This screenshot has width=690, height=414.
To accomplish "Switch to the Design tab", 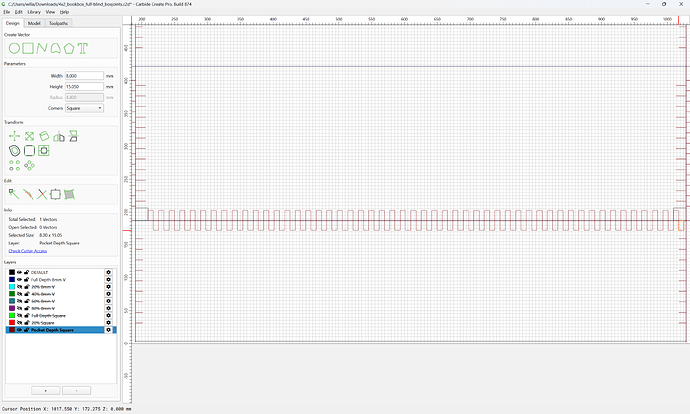I will (x=13, y=23).
